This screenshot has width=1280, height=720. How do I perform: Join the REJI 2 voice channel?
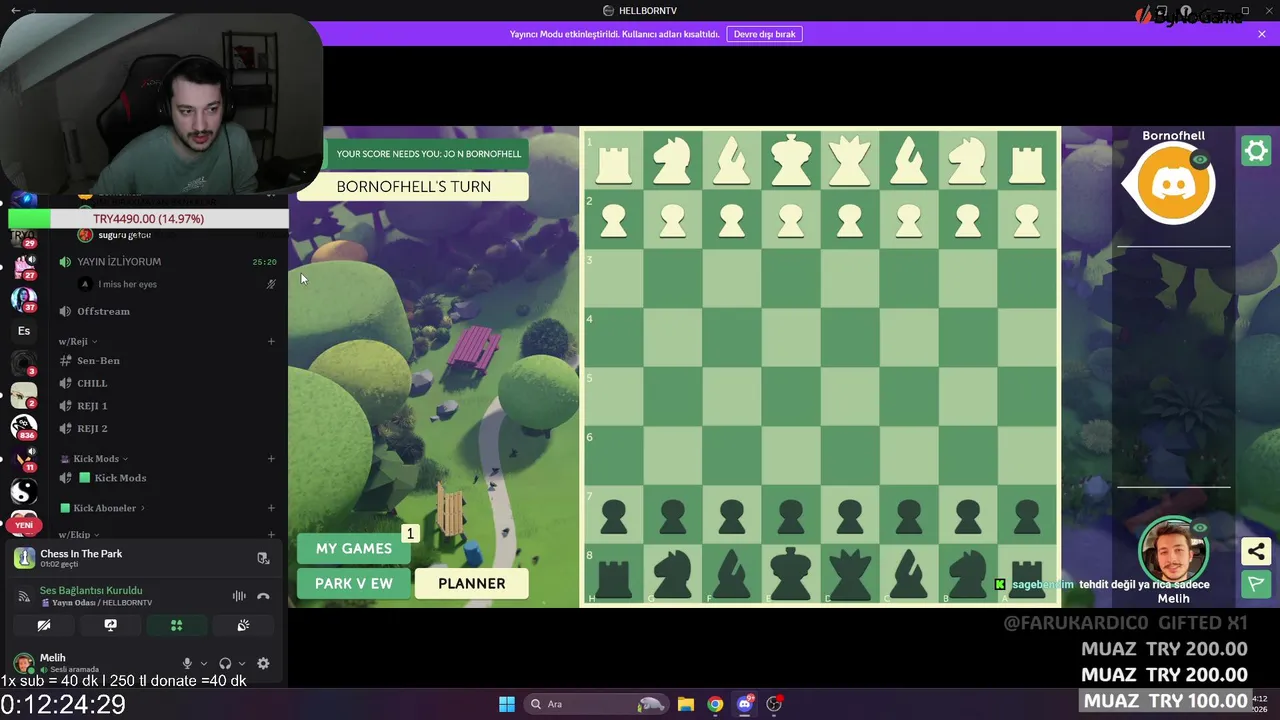point(92,428)
